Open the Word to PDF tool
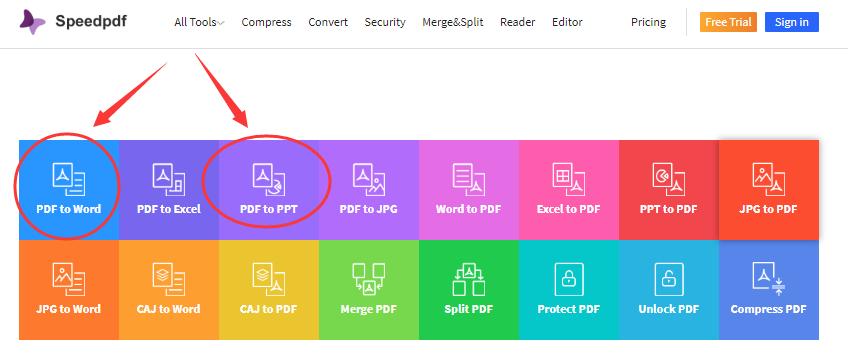Viewport: 848px width, 364px height. (x=469, y=190)
